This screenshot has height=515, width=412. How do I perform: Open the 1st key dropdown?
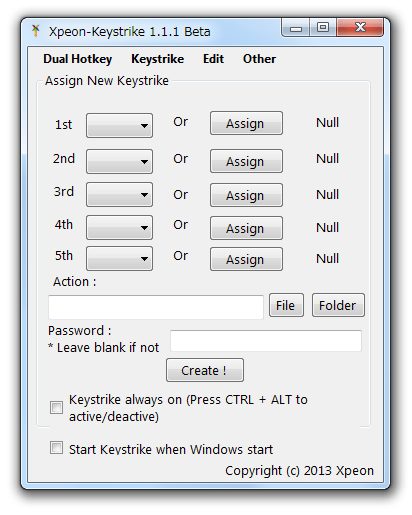click(119, 125)
